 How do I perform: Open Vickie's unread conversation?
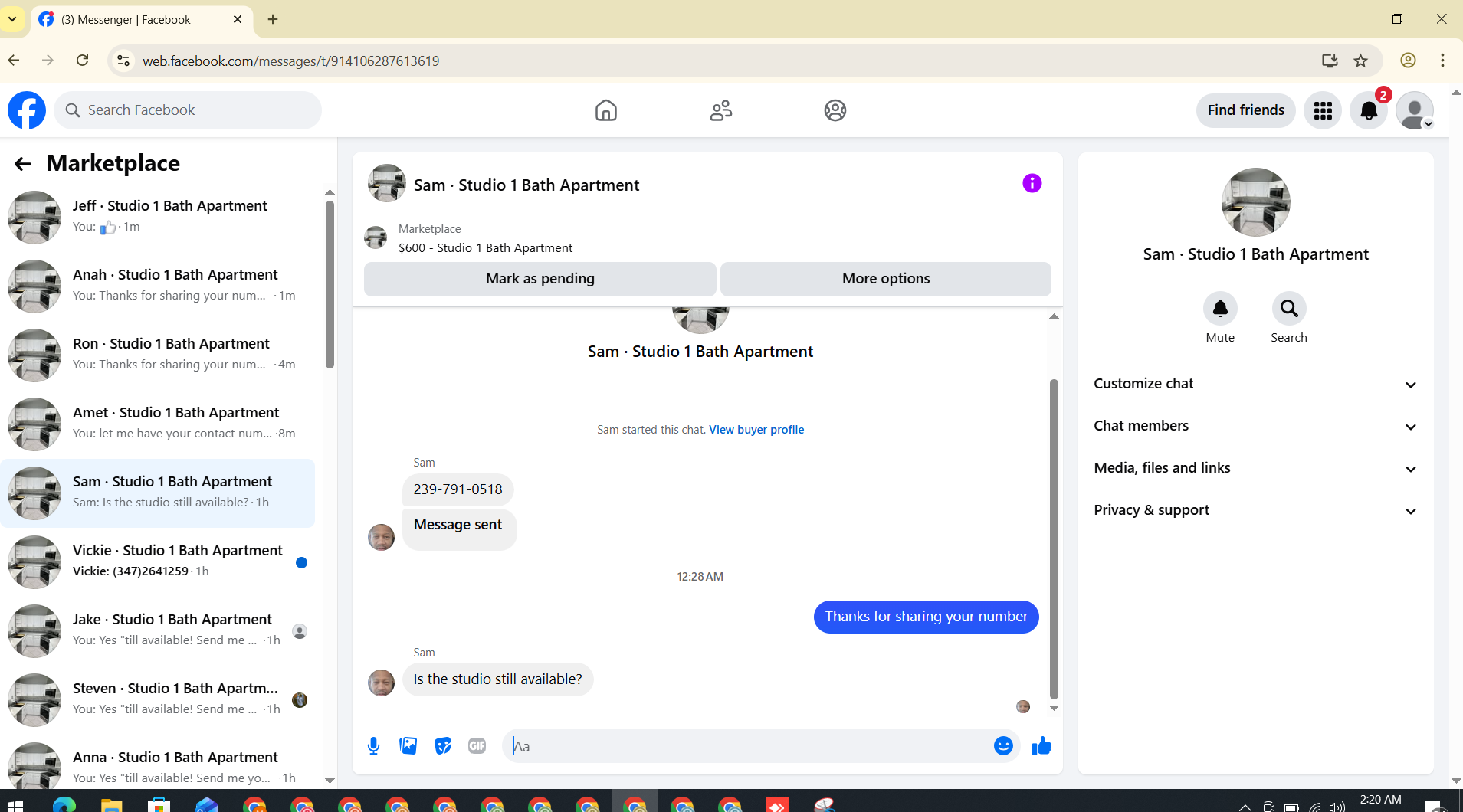click(x=158, y=562)
